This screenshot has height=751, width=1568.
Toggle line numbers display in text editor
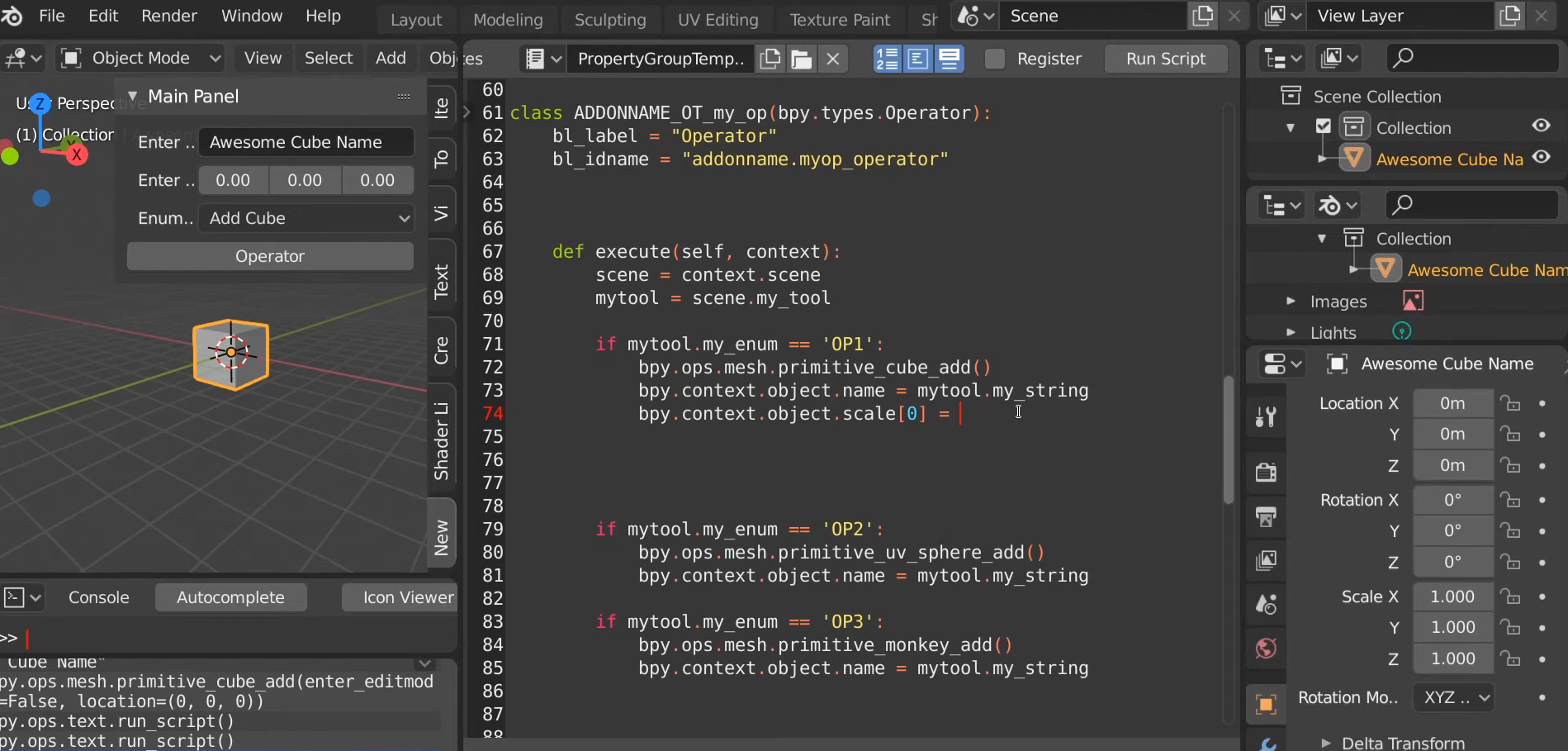pyautogui.click(x=887, y=59)
